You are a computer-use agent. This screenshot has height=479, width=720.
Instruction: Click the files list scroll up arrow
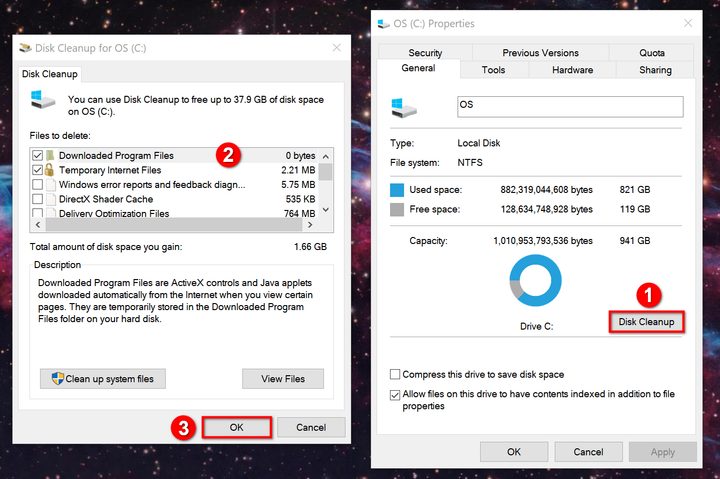tap(326, 157)
